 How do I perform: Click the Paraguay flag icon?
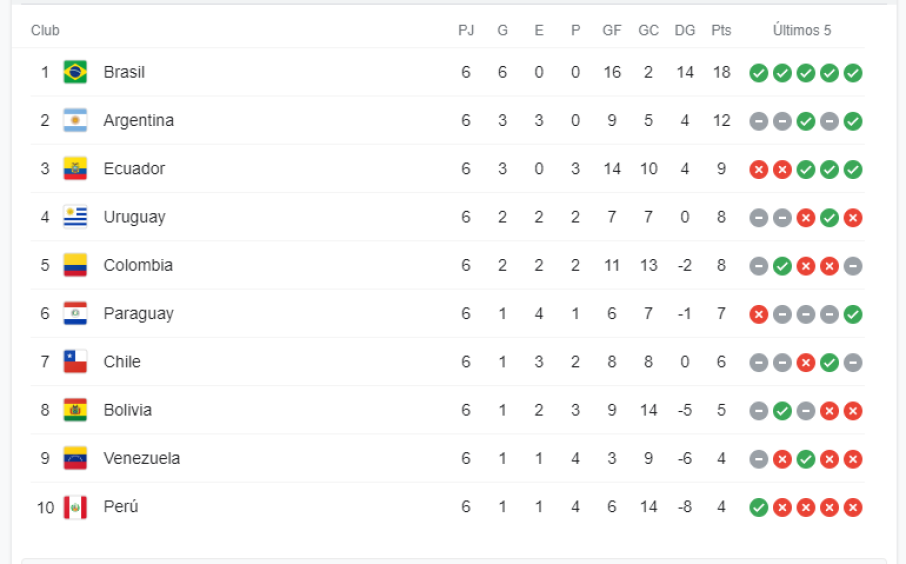pyautogui.click(x=75, y=313)
